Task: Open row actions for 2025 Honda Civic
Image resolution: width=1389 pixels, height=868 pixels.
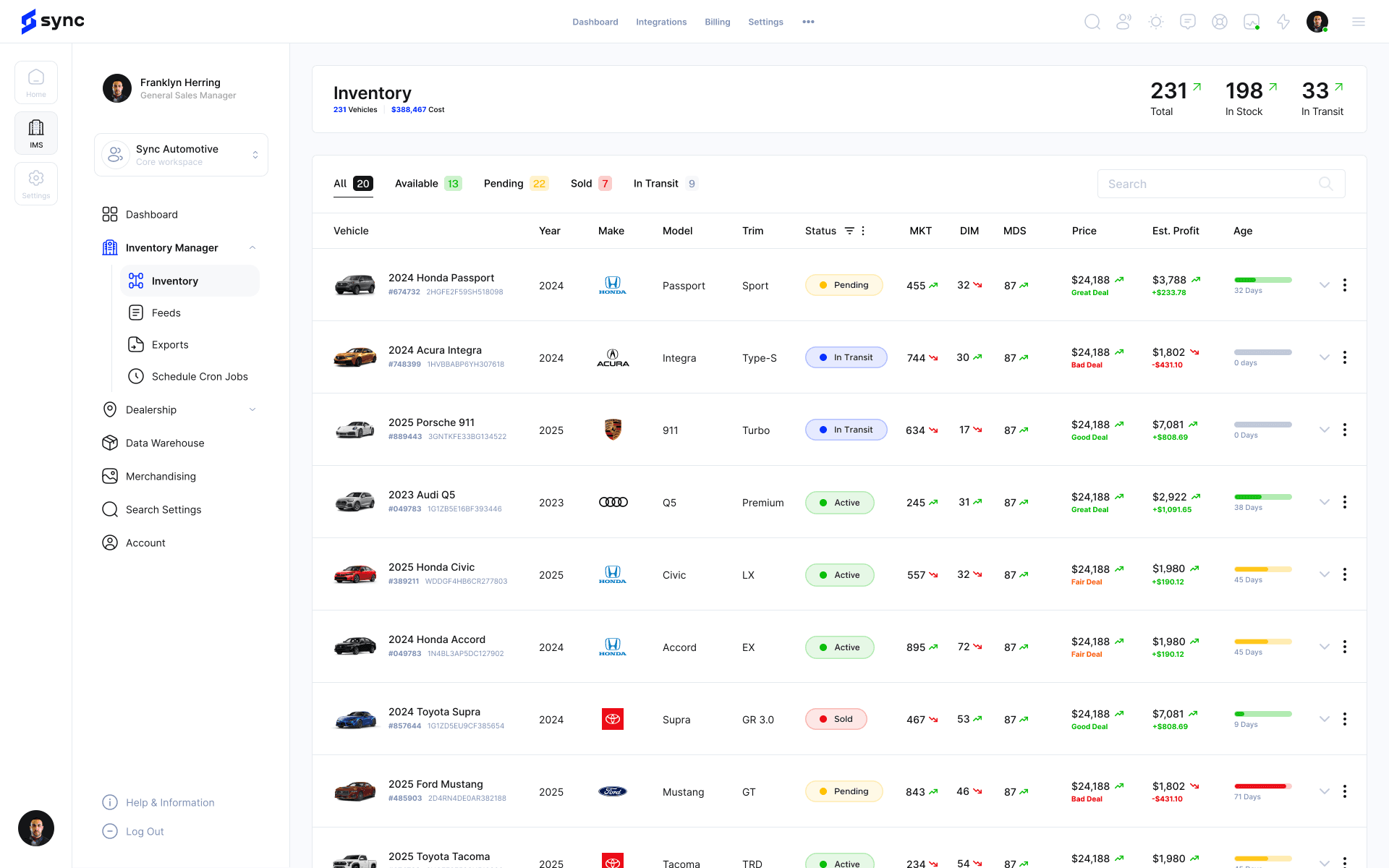Action: 1345,574
